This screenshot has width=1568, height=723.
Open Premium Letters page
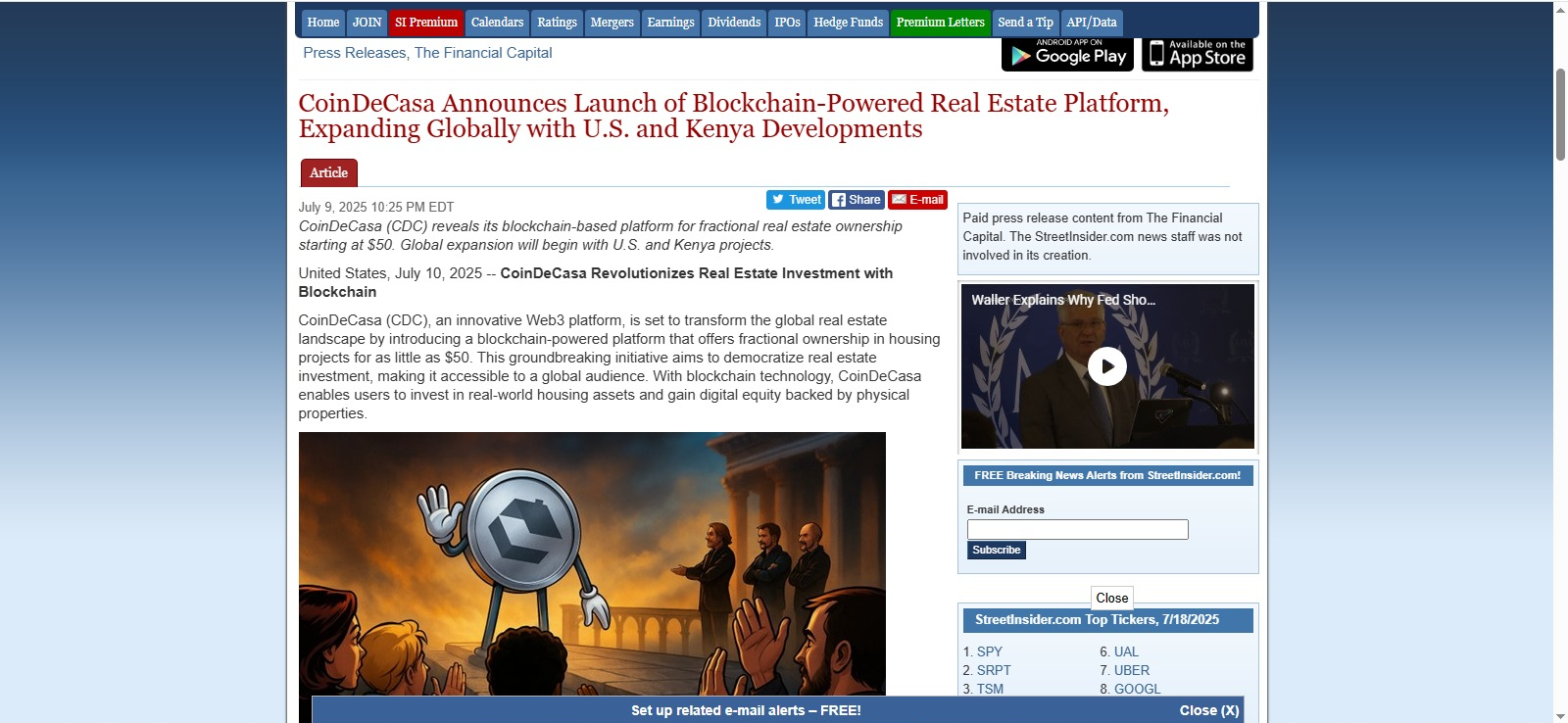(940, 23)
